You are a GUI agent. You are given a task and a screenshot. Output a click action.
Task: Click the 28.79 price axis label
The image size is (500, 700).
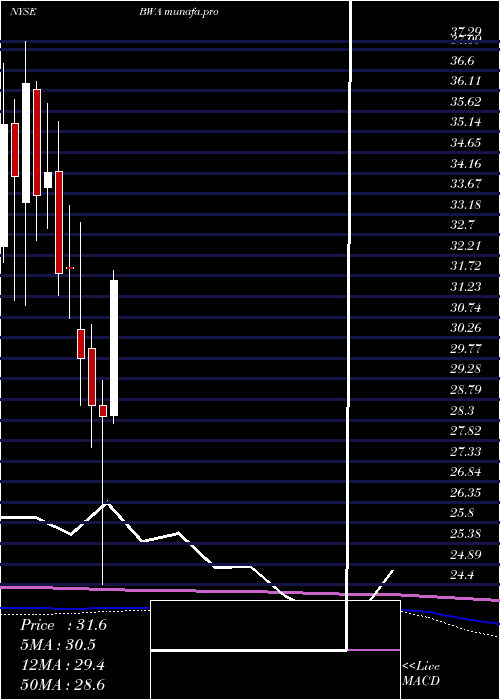point(465,390)
